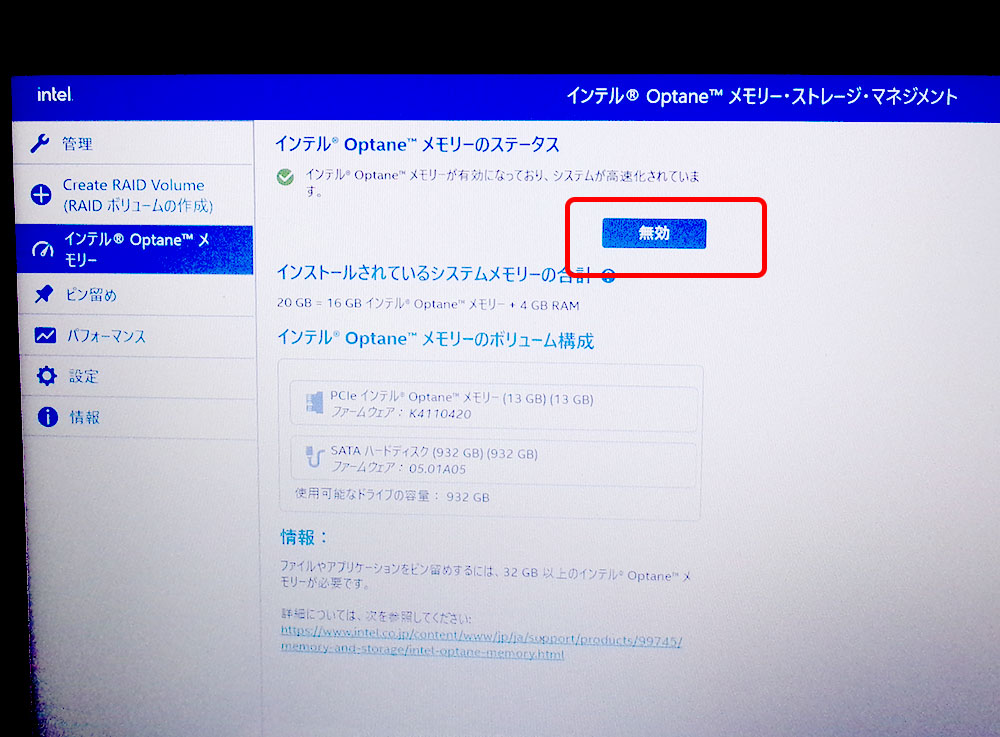The width and height of the screenshot is (1000, 737).
Task: Open the intel.co.jp support link
Action: pyautogui.click(x=480, y=642)
